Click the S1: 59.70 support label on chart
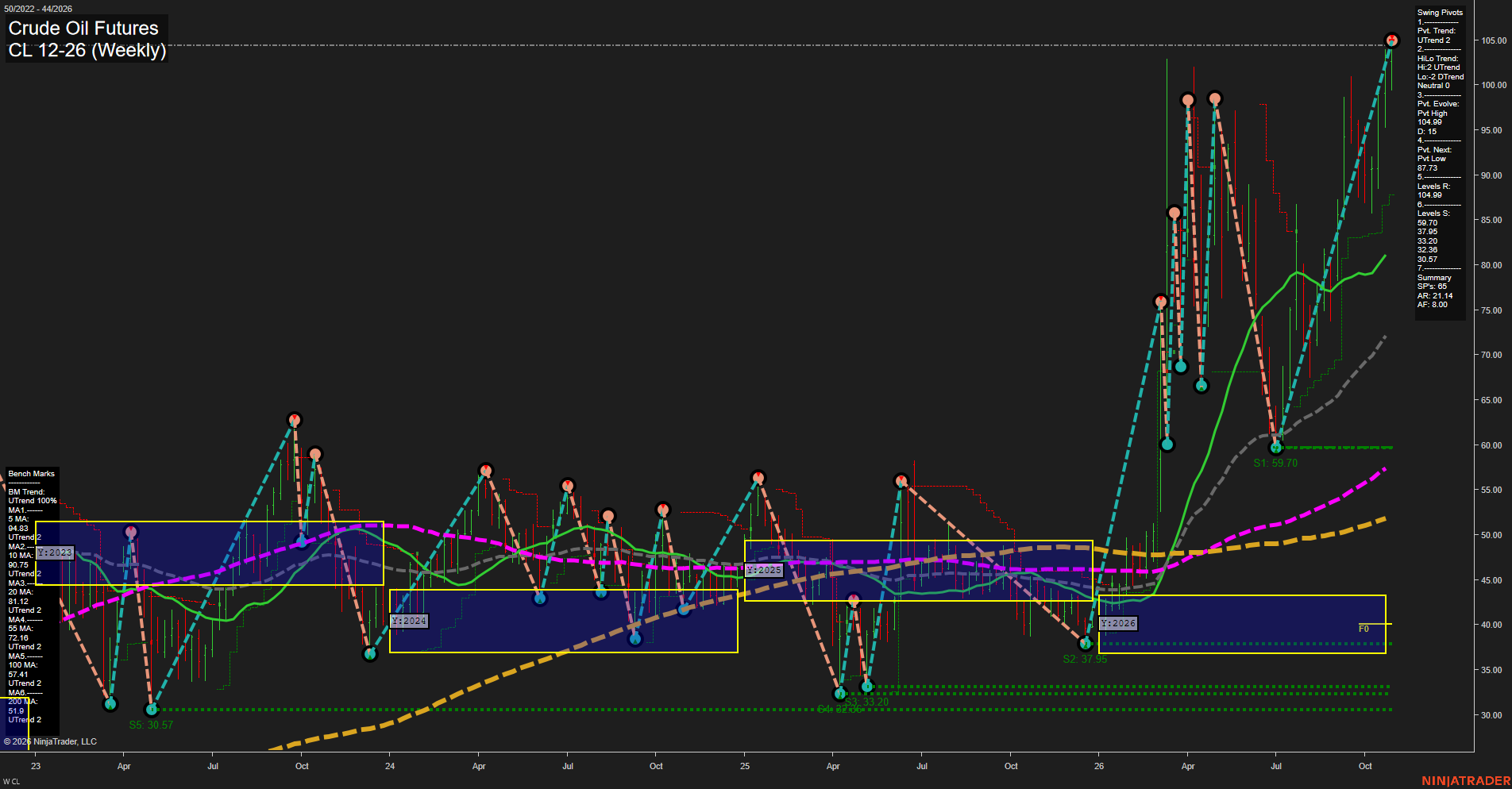 point(1275,463)
